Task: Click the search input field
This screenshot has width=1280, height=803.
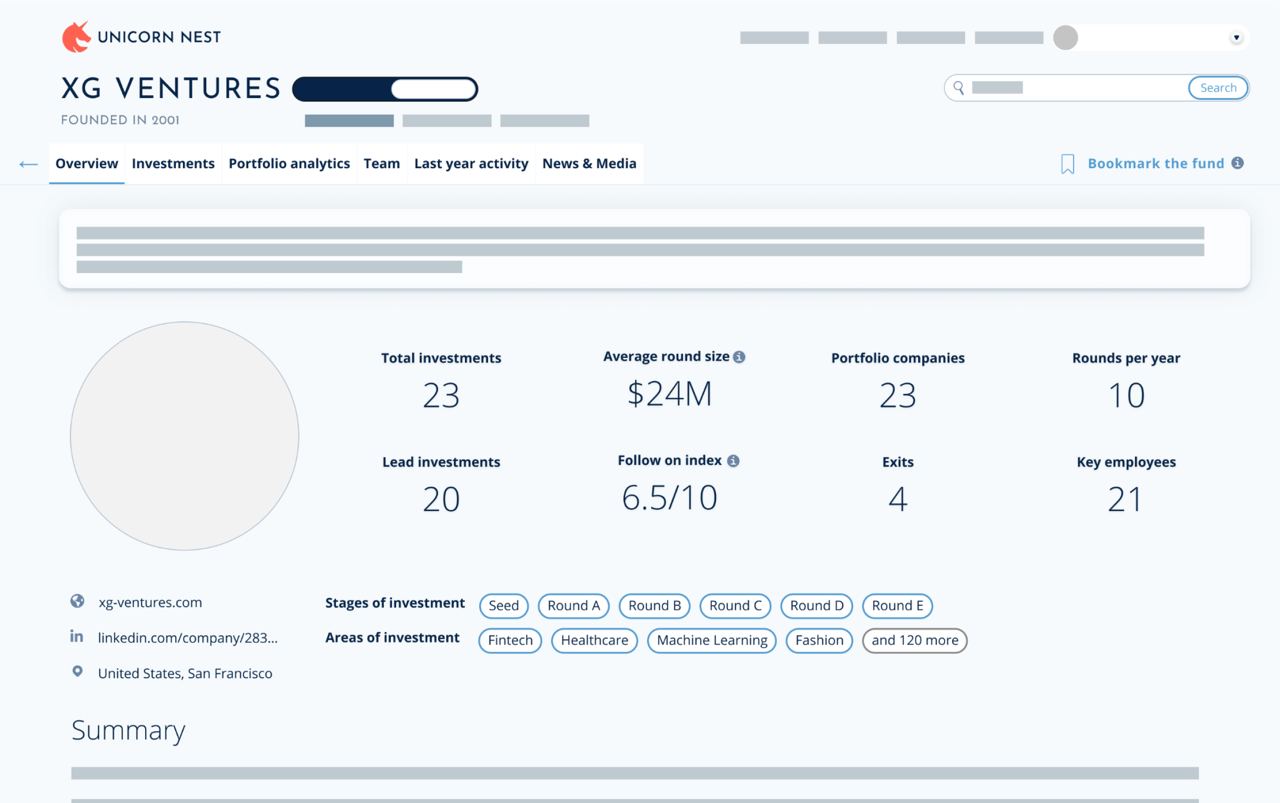Action: (x=1075, y=88)
